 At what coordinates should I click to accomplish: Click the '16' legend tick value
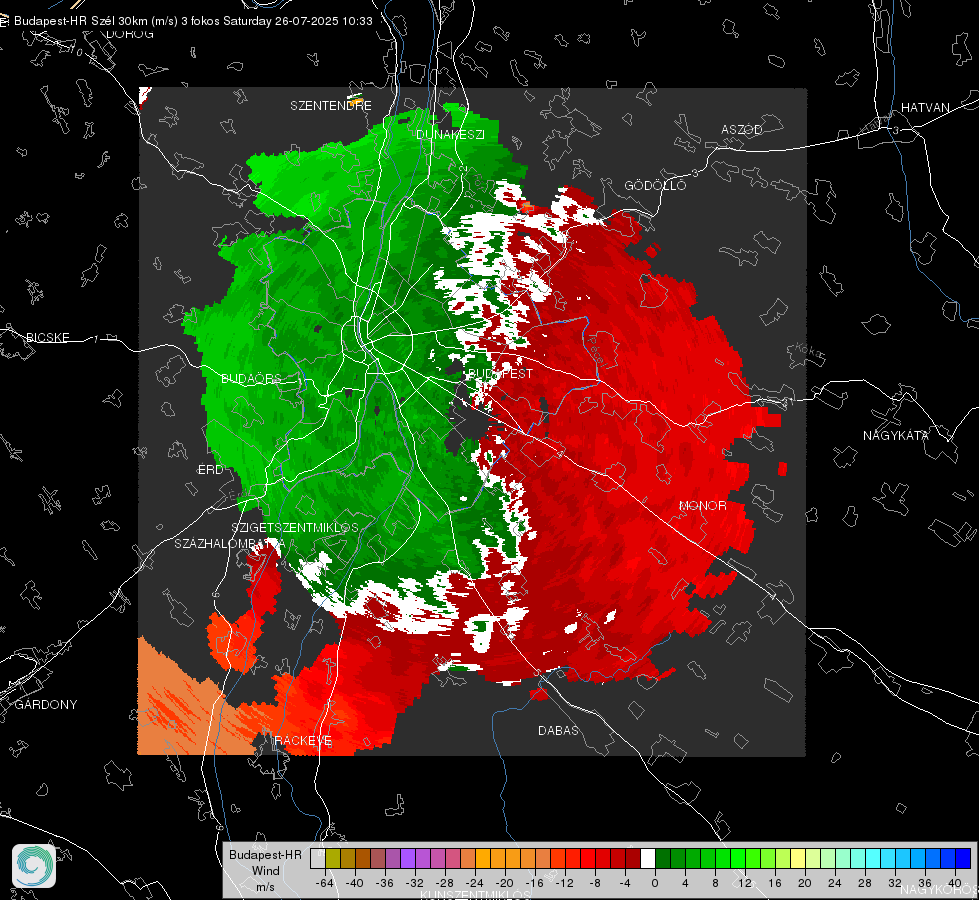tap(775, 883)
